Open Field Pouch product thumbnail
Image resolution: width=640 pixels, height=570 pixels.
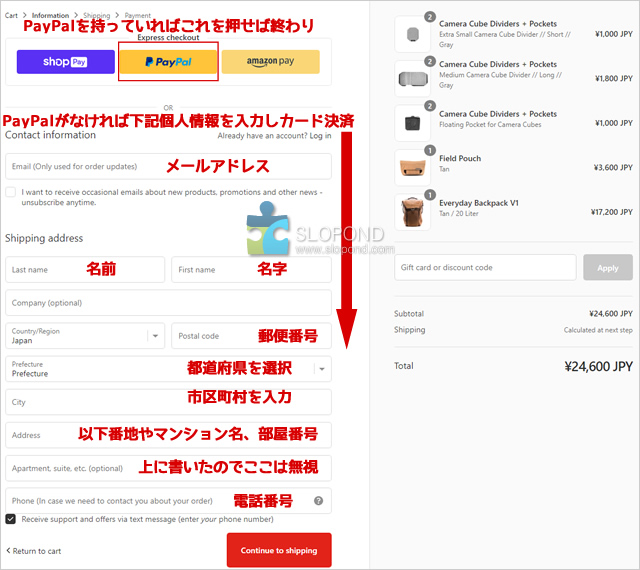(x=413, y=167)
